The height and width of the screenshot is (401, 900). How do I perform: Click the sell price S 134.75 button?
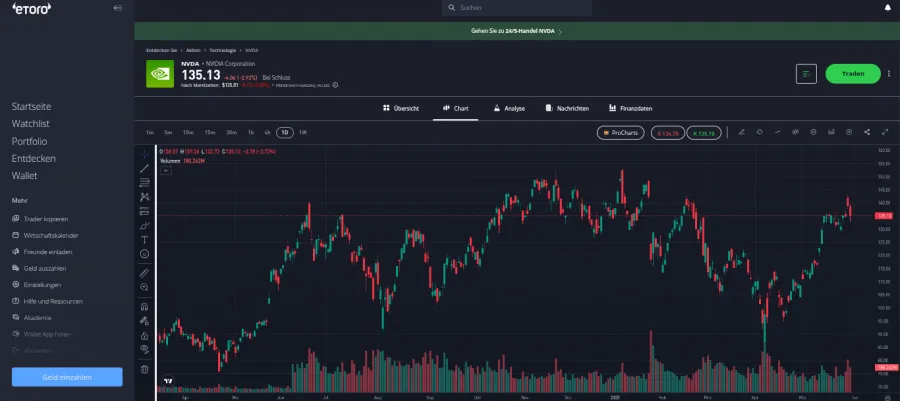coord(668,133)
